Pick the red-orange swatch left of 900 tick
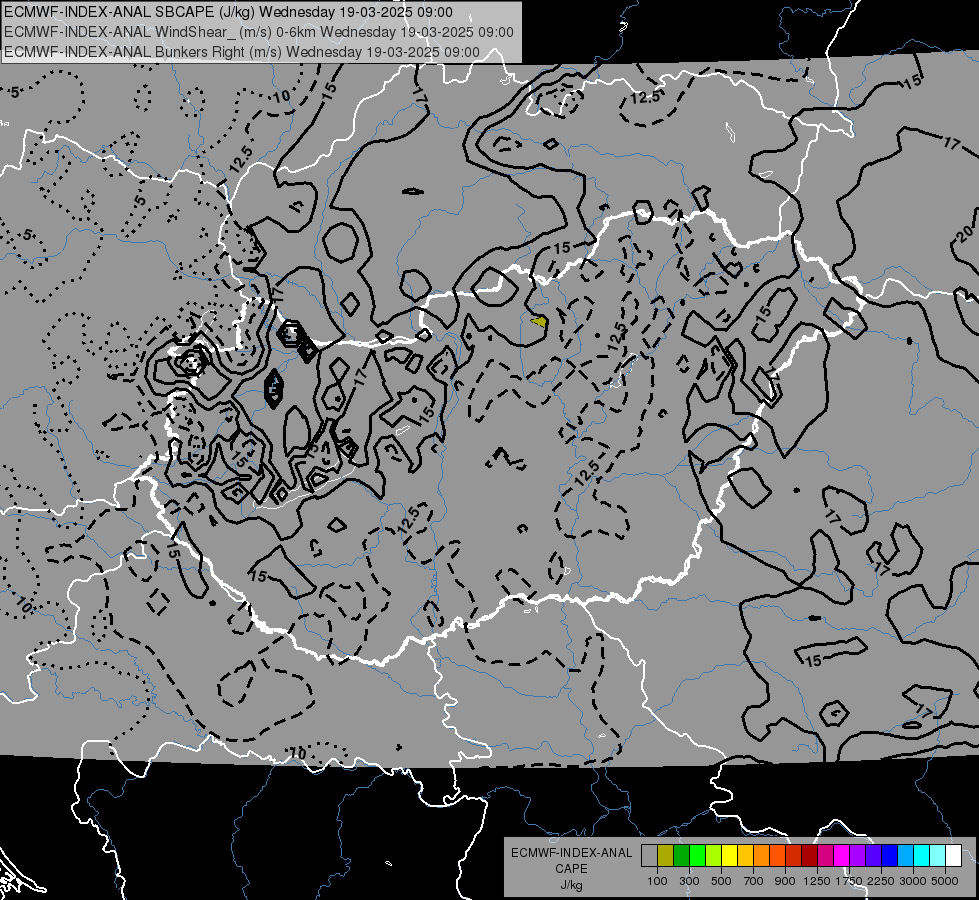This screenshot has height=900, width=979. click(x=777, y=856)
